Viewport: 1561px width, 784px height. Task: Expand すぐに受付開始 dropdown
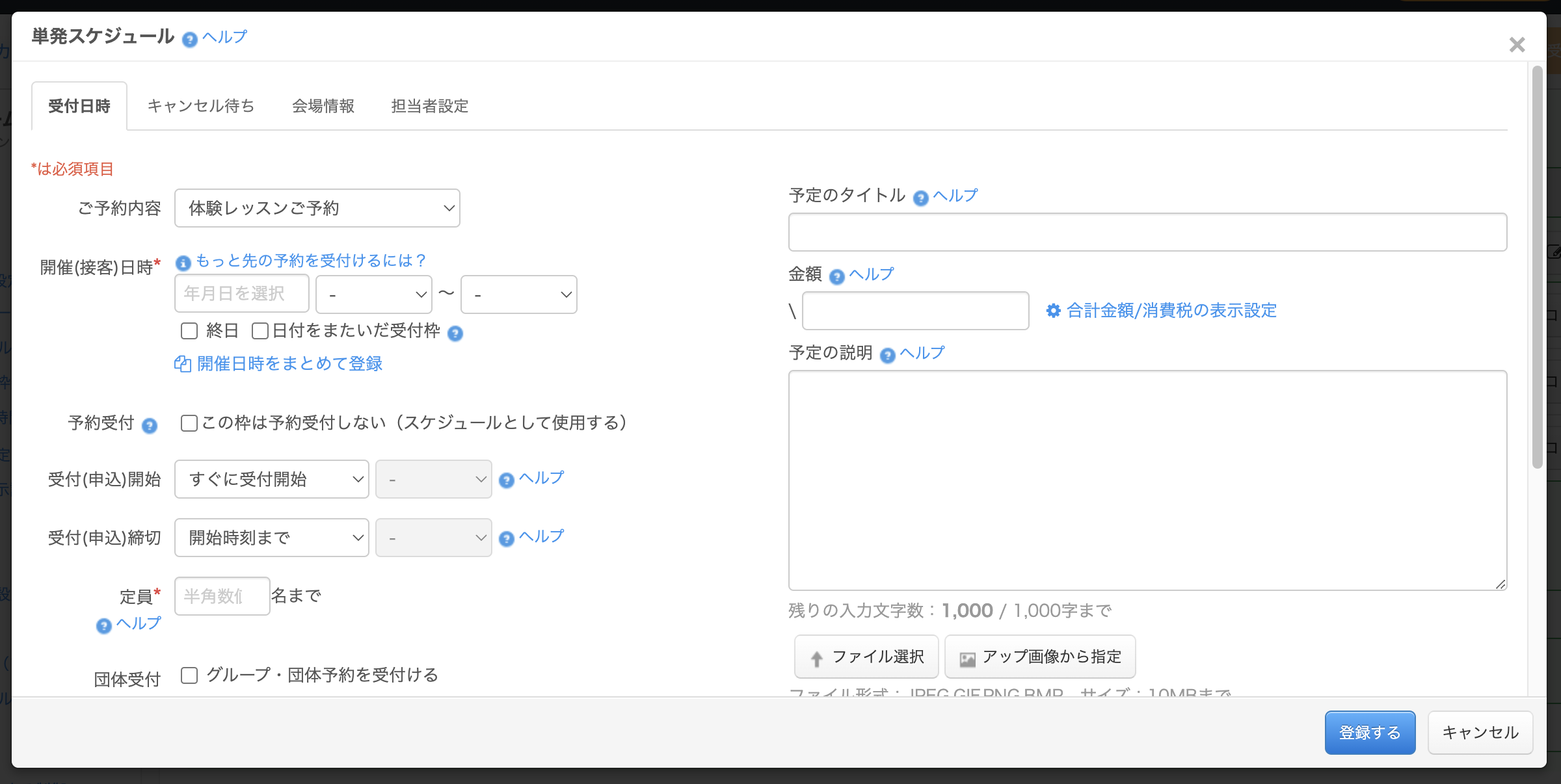click(x=272, y=479)
